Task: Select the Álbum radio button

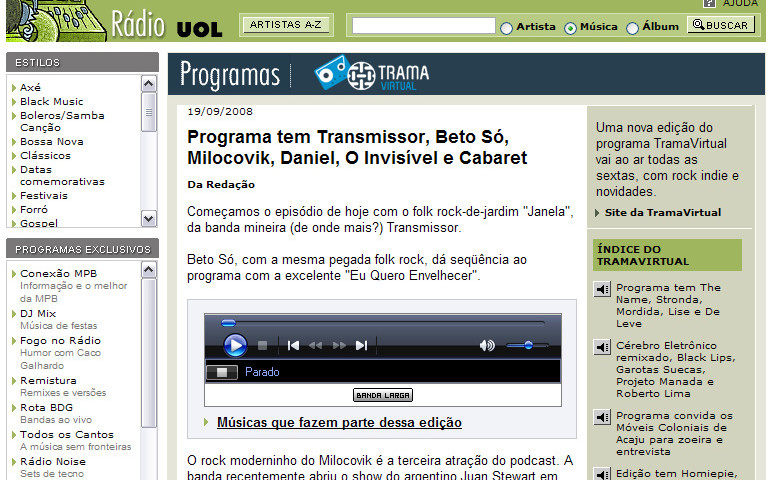Action: tap(632, 29)
